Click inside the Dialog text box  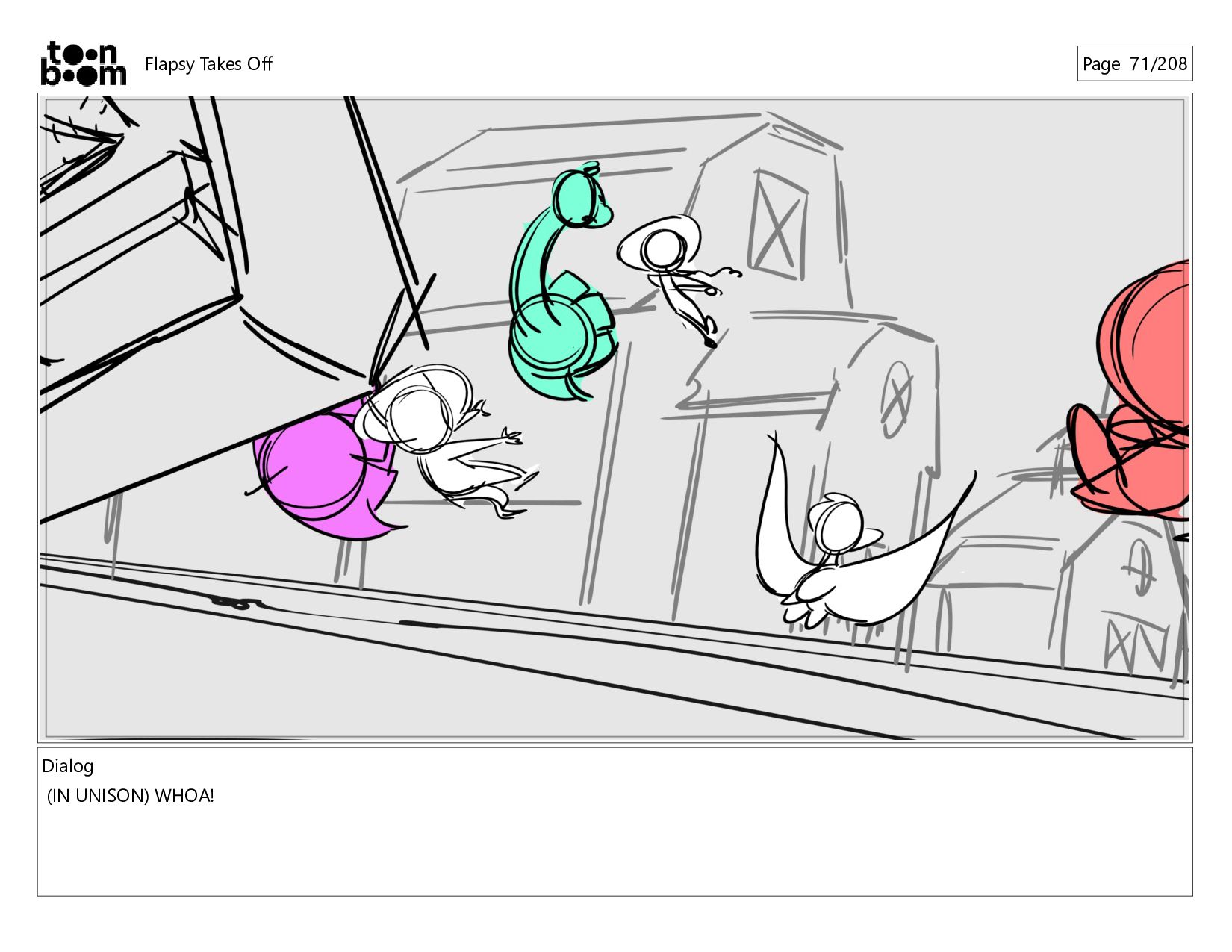pos(615,821)
